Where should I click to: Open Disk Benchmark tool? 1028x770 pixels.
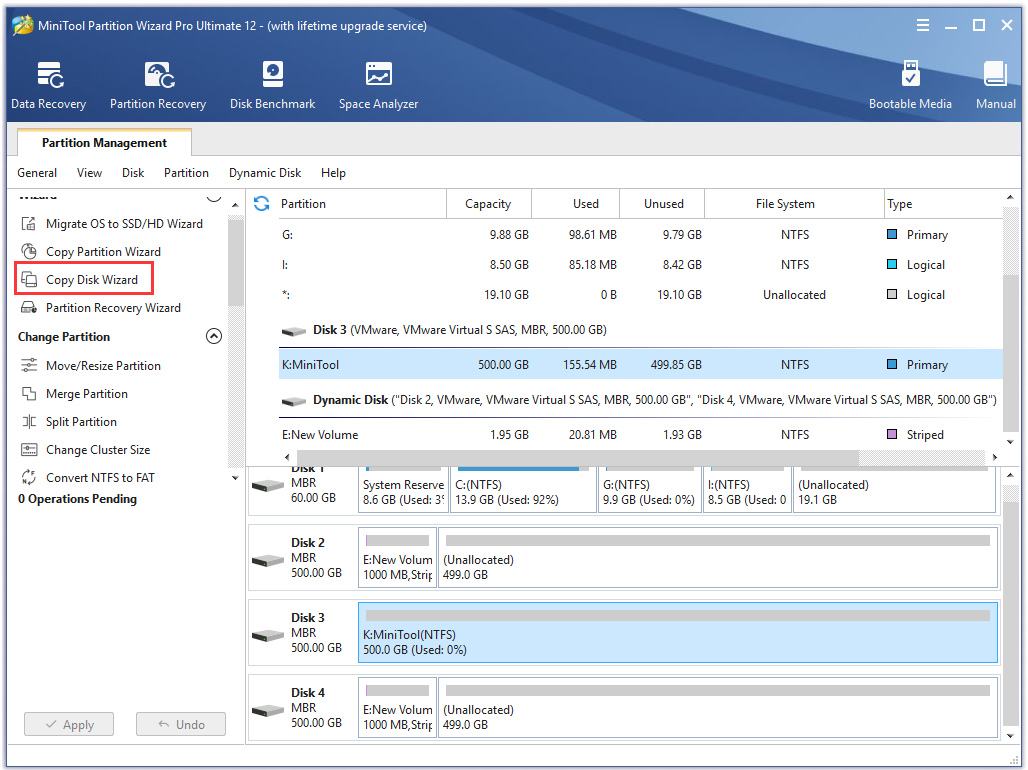click(x=272, y=85)
